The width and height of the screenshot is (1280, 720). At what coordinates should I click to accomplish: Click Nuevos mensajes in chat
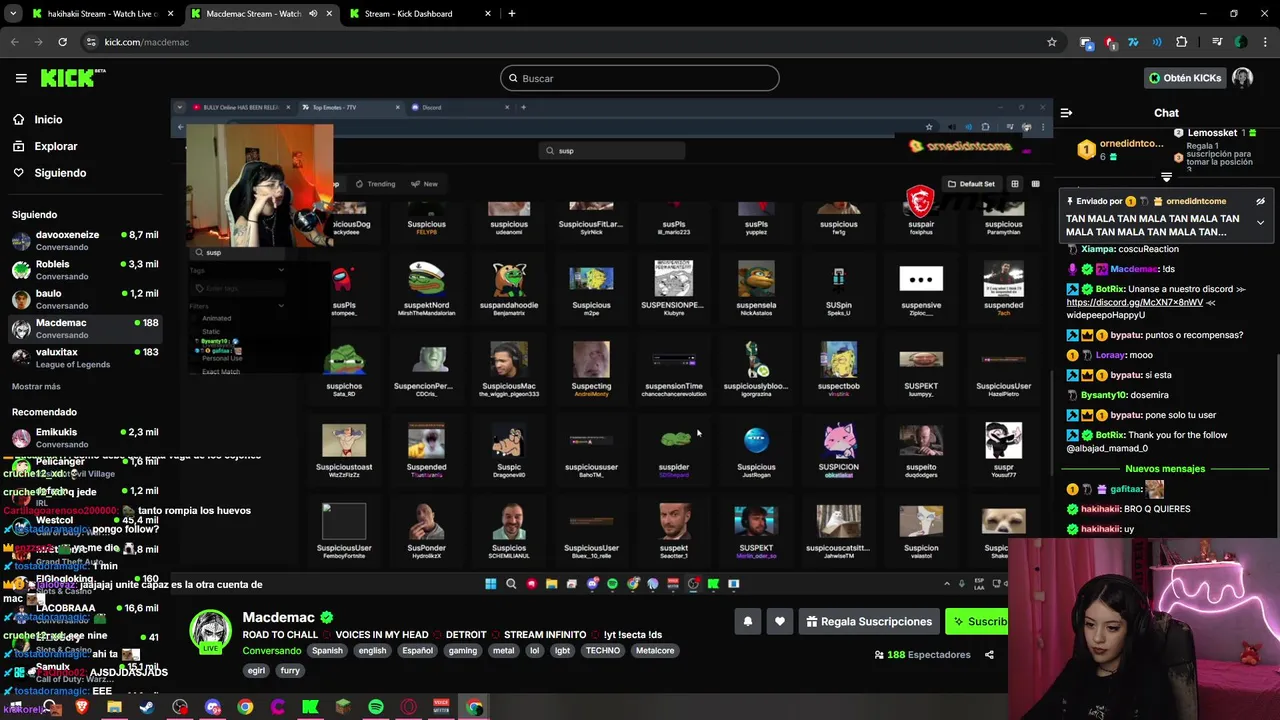(1165, 469)
